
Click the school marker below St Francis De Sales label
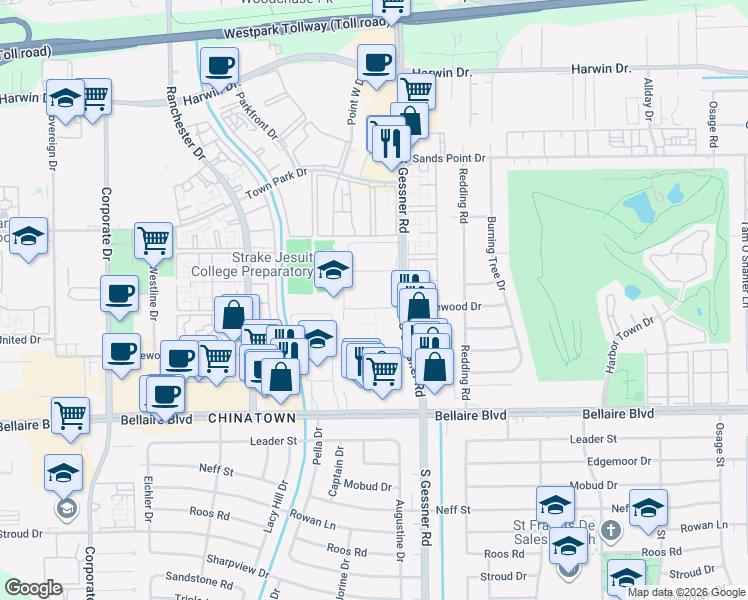coord(568,547)
